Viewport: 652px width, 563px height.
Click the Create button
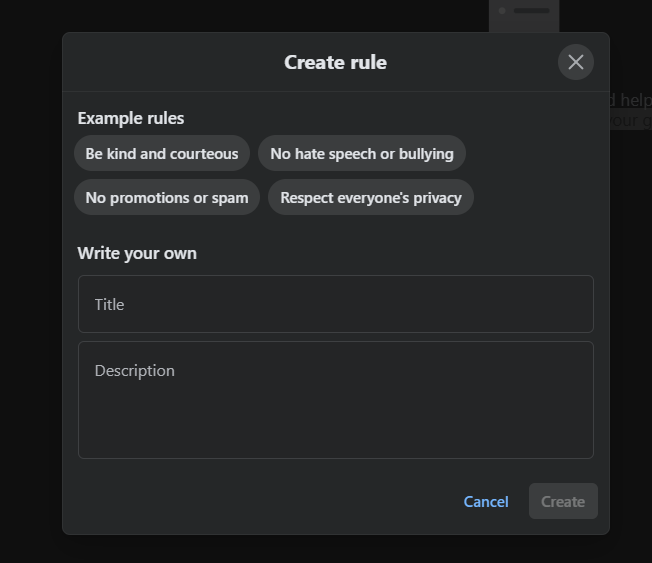tap(563, 501)
